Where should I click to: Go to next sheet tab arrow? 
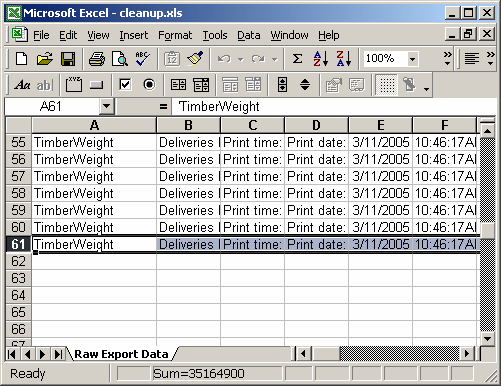[43, 354]
